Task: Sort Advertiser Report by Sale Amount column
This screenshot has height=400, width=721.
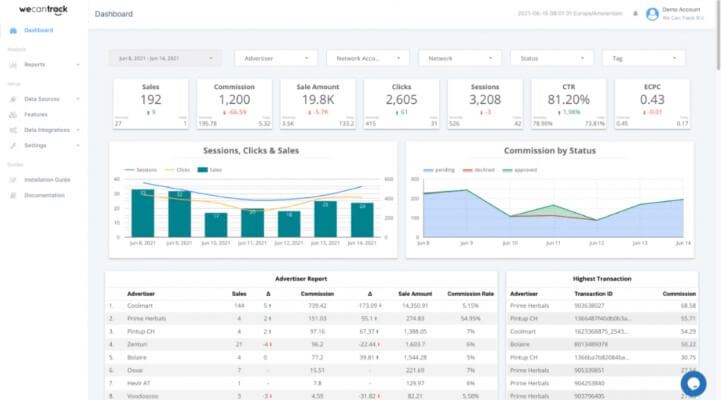Action: click(415, 294)
